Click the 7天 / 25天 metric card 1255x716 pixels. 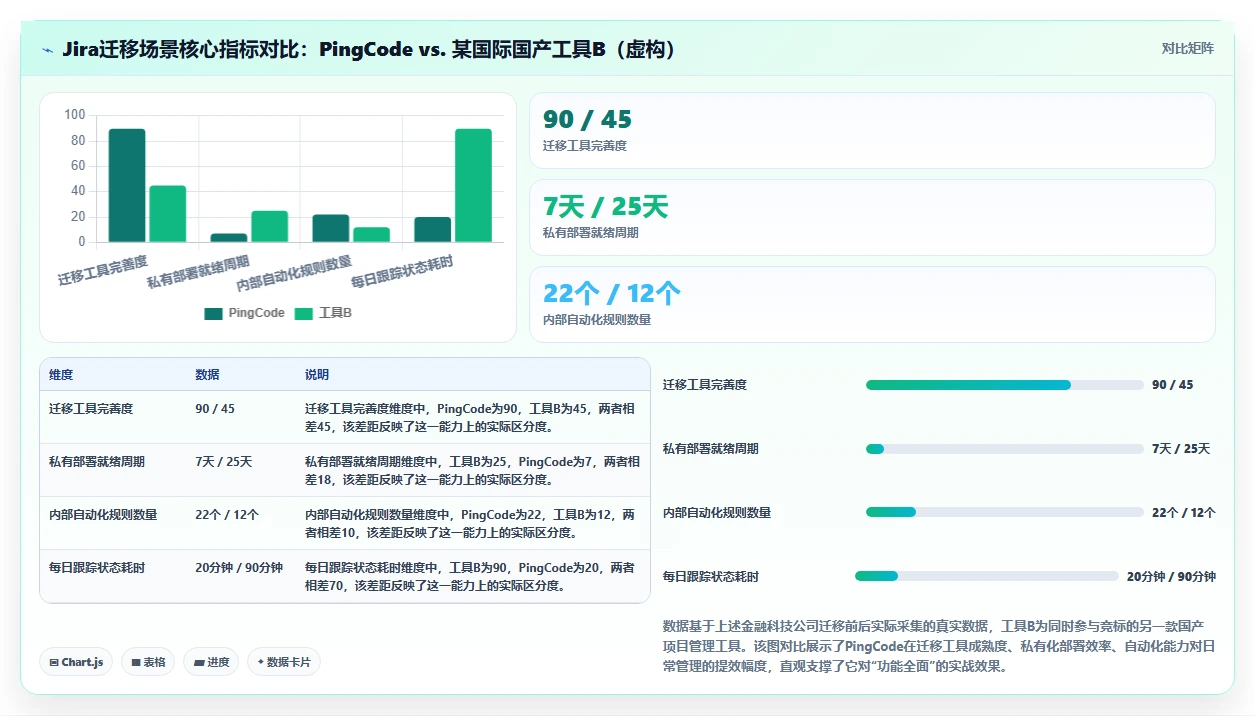point(872,217)
